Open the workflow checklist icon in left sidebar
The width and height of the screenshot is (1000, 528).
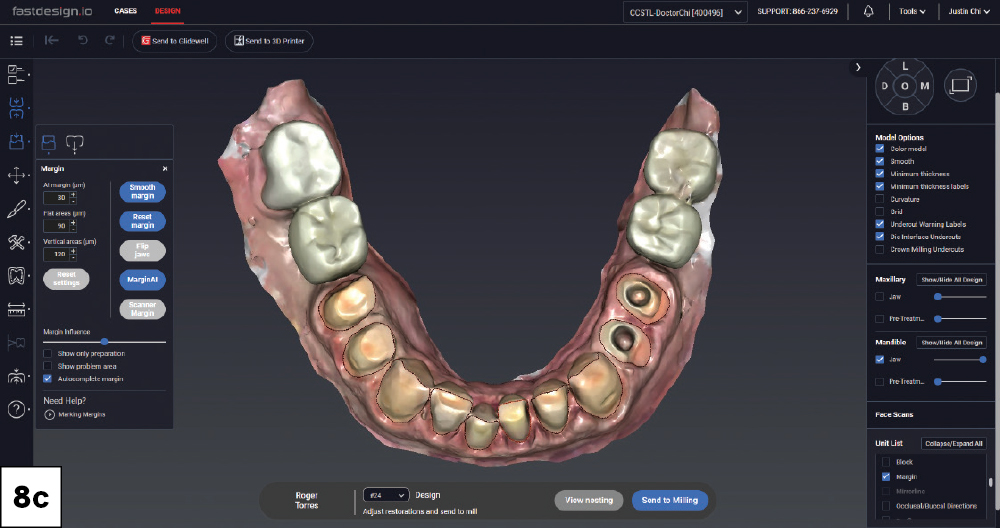point(16,75)
